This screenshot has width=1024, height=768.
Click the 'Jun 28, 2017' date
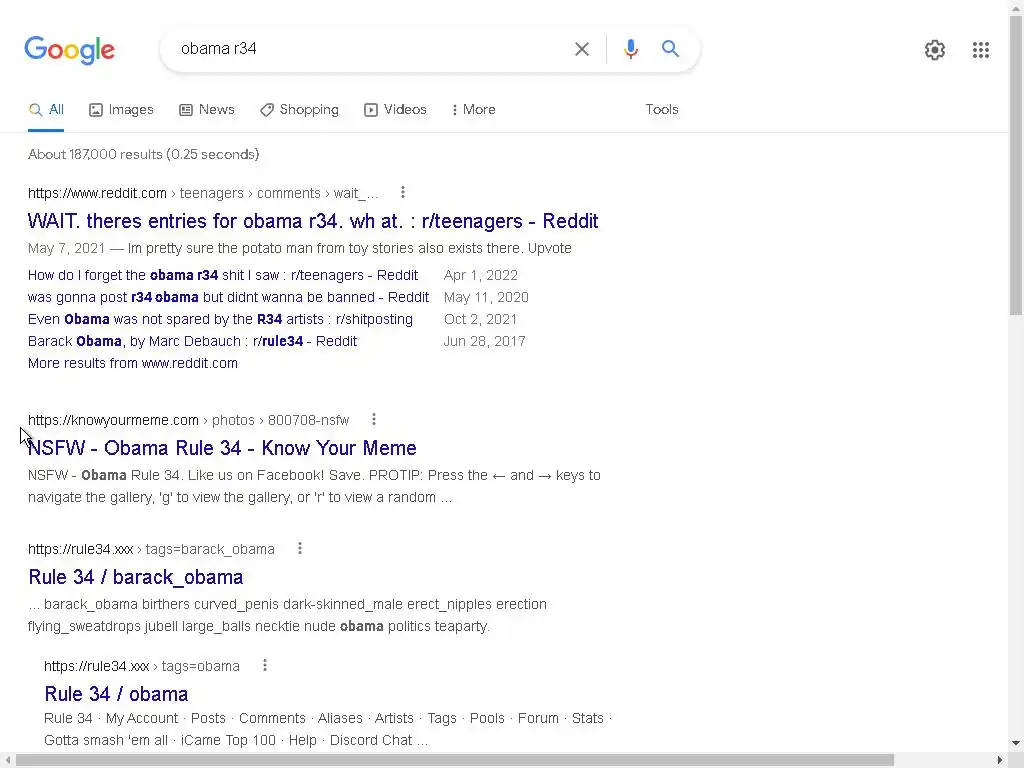(485, 342)
